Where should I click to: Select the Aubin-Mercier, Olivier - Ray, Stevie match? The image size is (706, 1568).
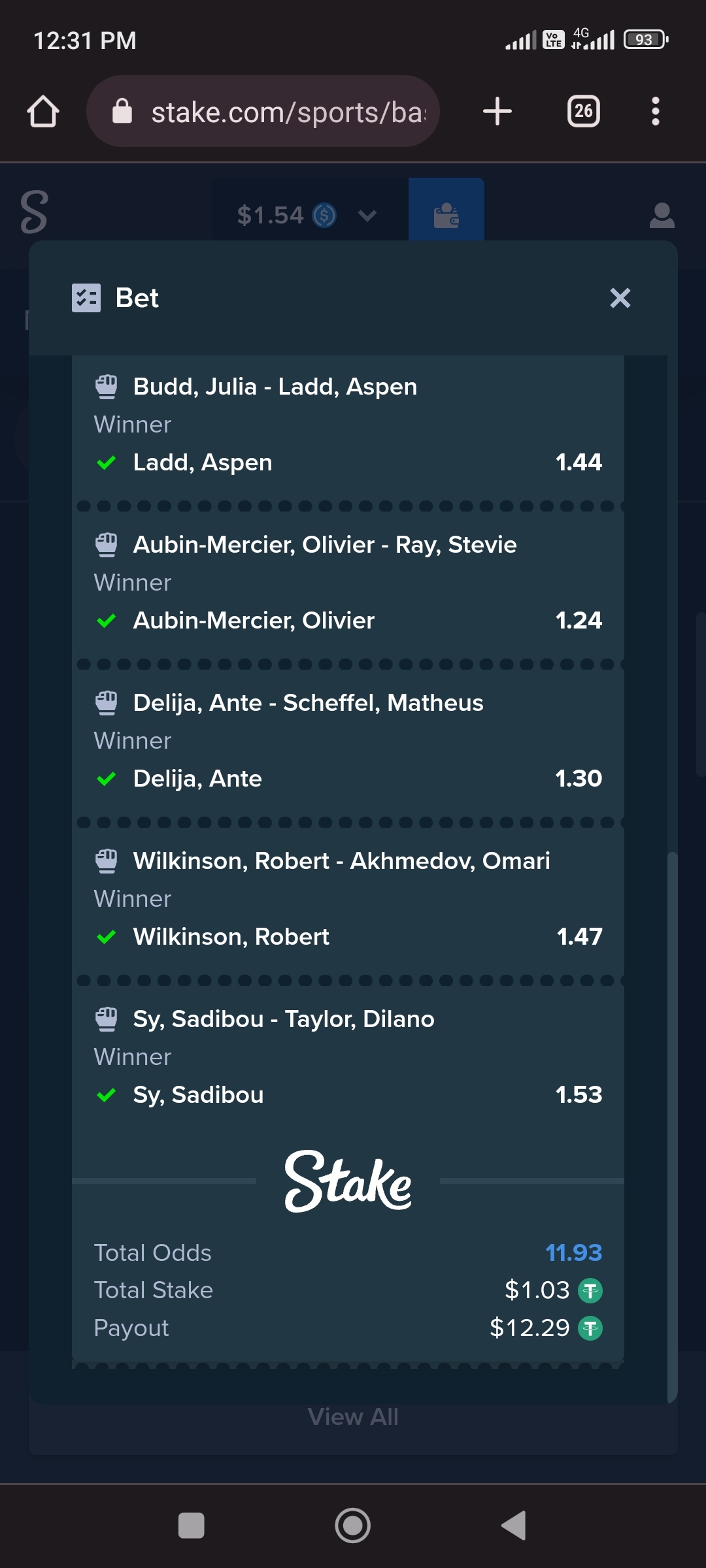(325, 545)
